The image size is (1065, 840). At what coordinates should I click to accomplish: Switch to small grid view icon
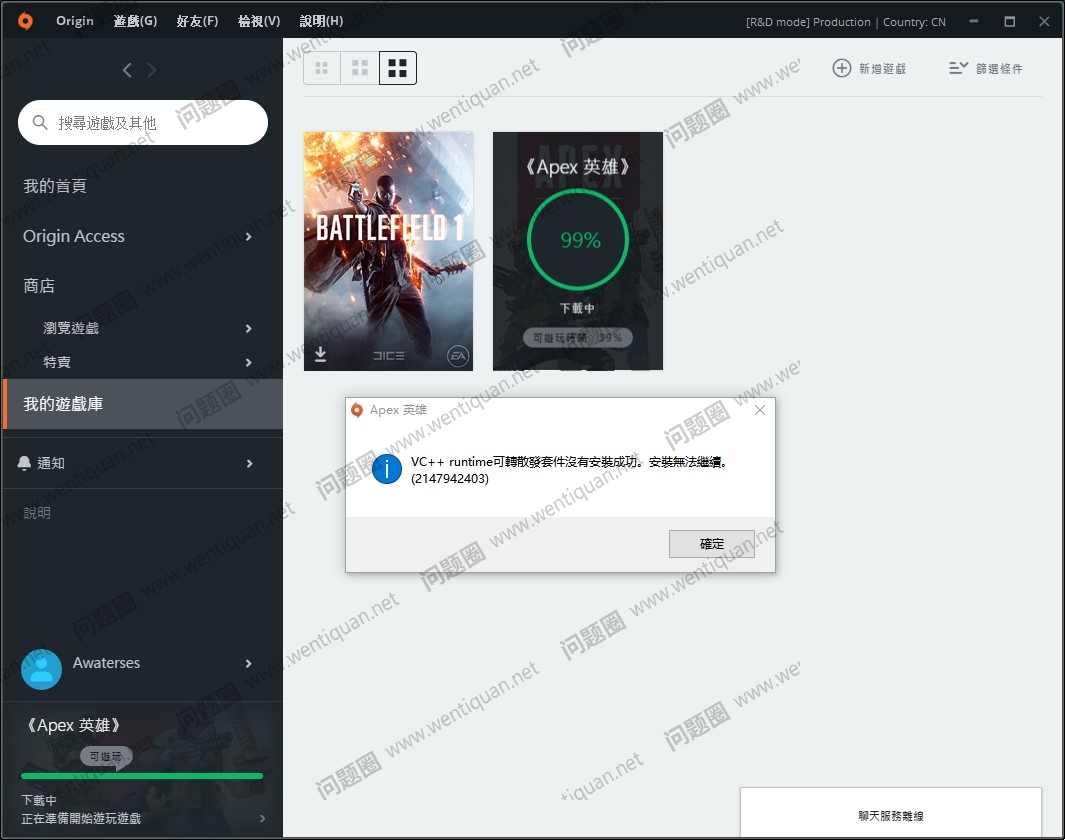322,68
